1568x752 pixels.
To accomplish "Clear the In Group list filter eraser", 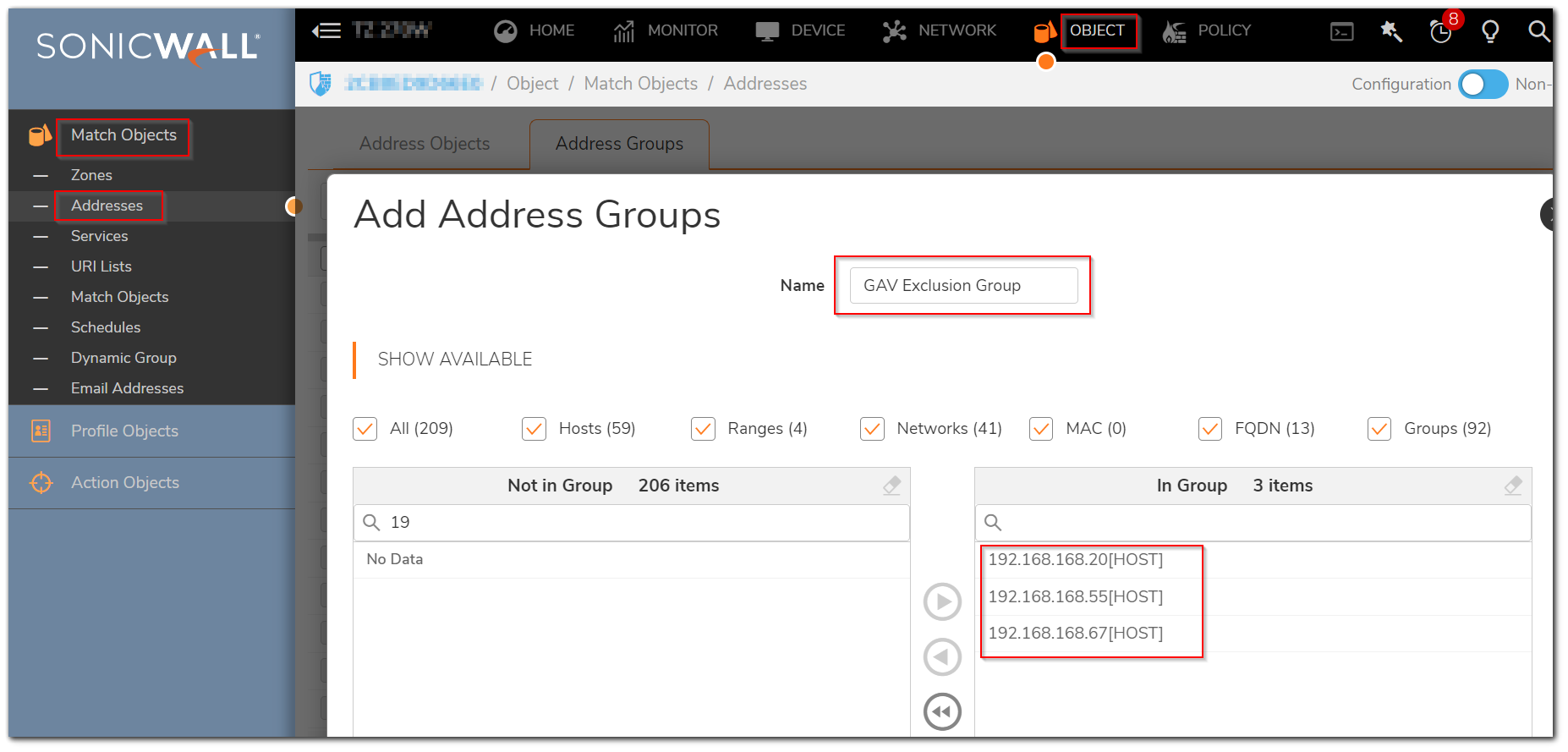I will click(x=1513, y=485).
